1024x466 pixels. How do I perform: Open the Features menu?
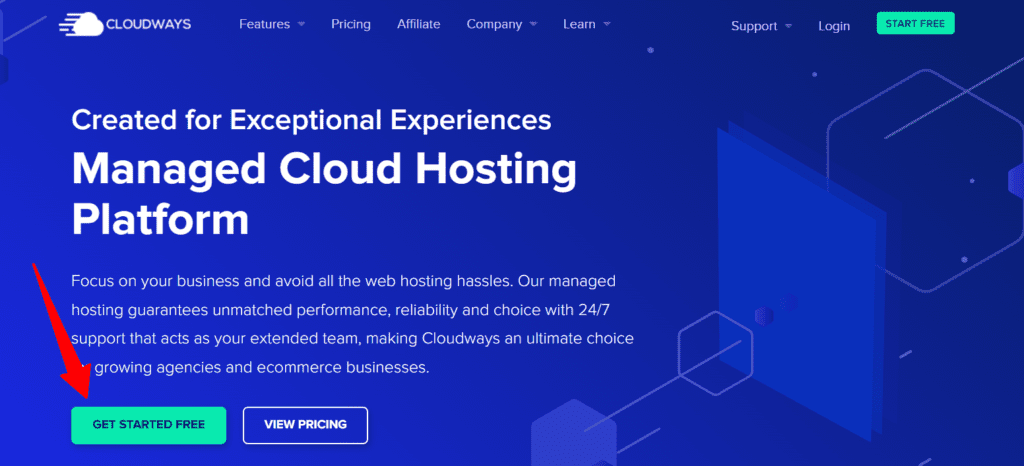click(x=264, y=24)
